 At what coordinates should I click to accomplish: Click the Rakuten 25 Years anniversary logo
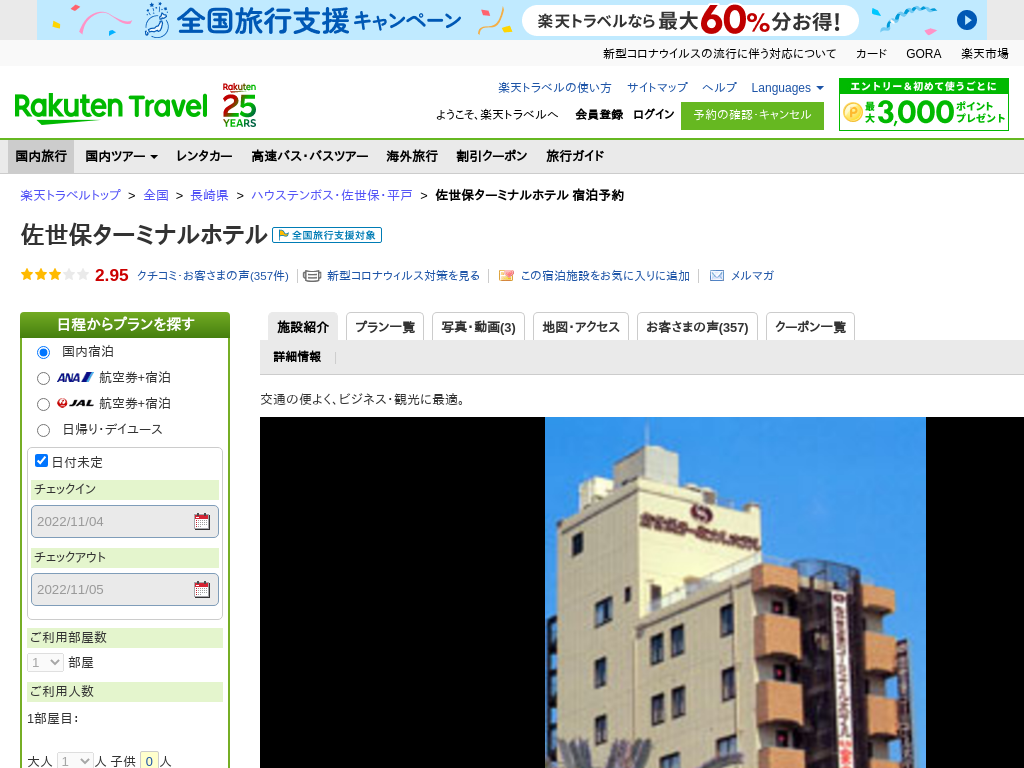[x=239, y=105]
